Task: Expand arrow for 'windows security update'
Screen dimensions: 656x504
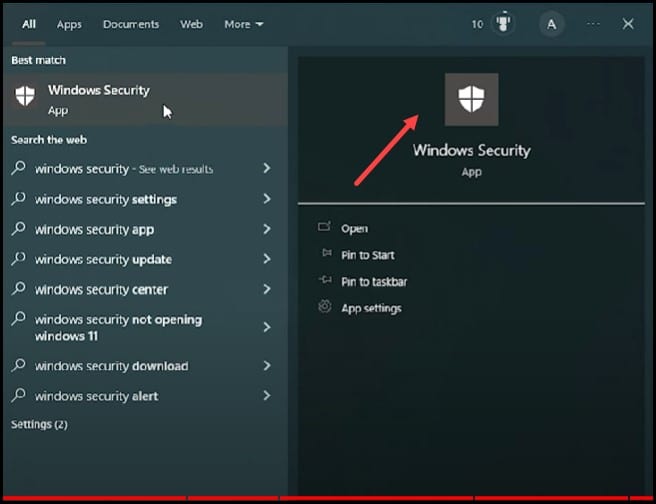Action: click(x=266, y=259)
